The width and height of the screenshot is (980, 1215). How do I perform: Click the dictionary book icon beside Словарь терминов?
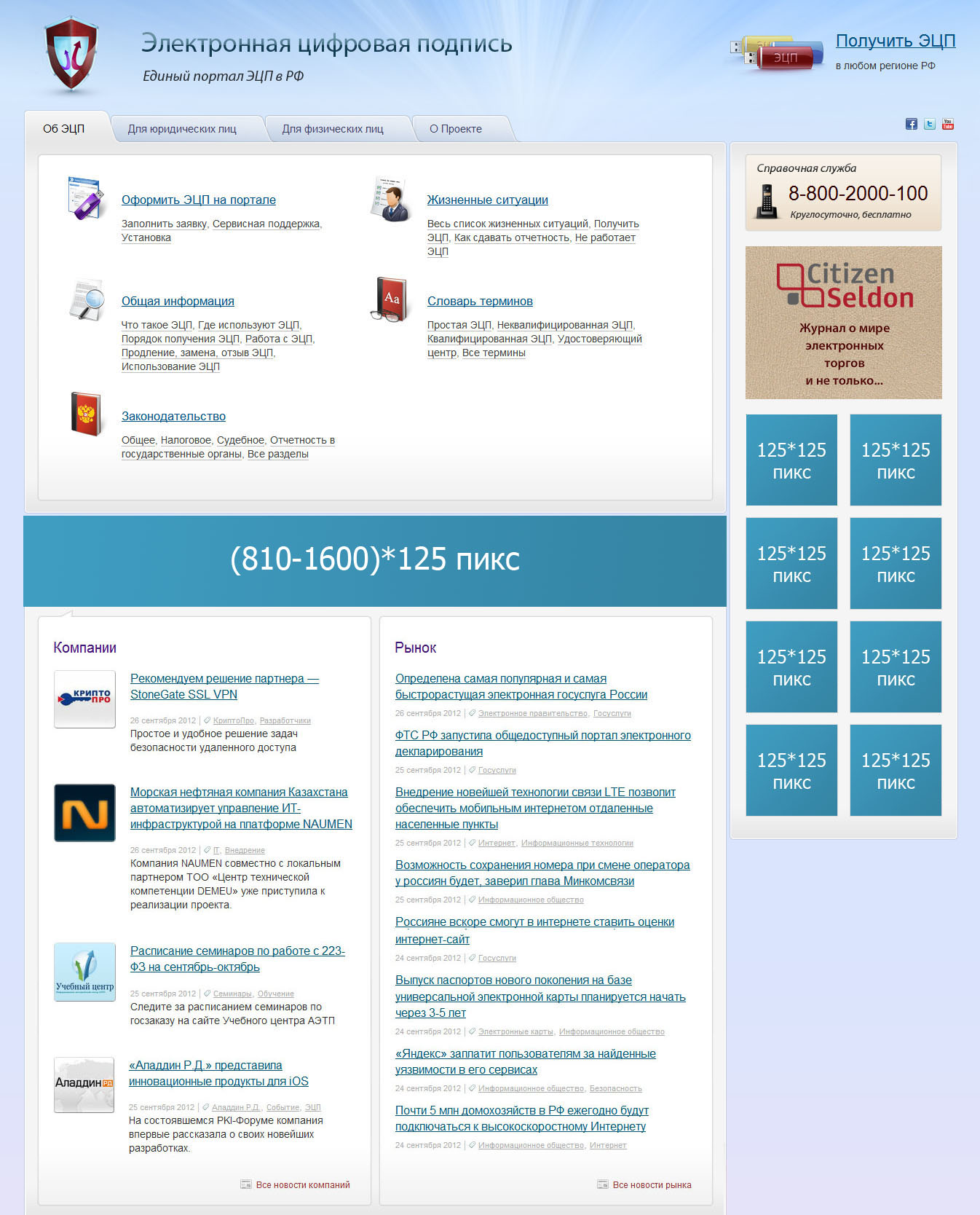click(389, 299)
